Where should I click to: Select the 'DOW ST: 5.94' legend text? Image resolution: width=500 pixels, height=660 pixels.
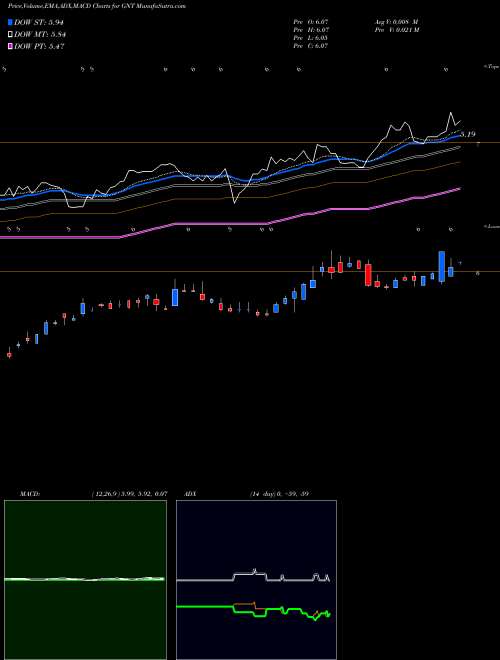click(39, 22)
